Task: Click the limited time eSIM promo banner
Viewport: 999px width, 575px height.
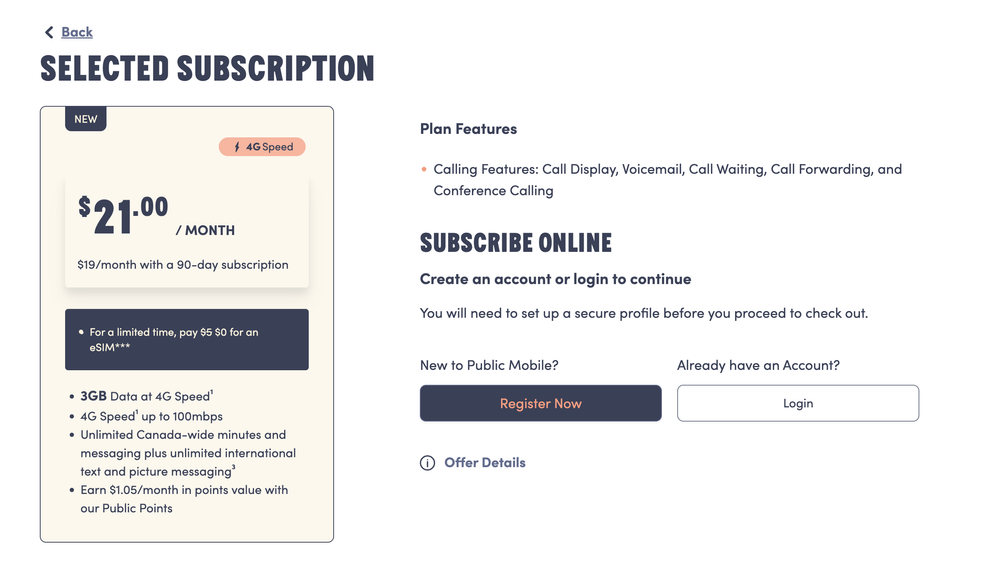Action: (x=186, y=339)
